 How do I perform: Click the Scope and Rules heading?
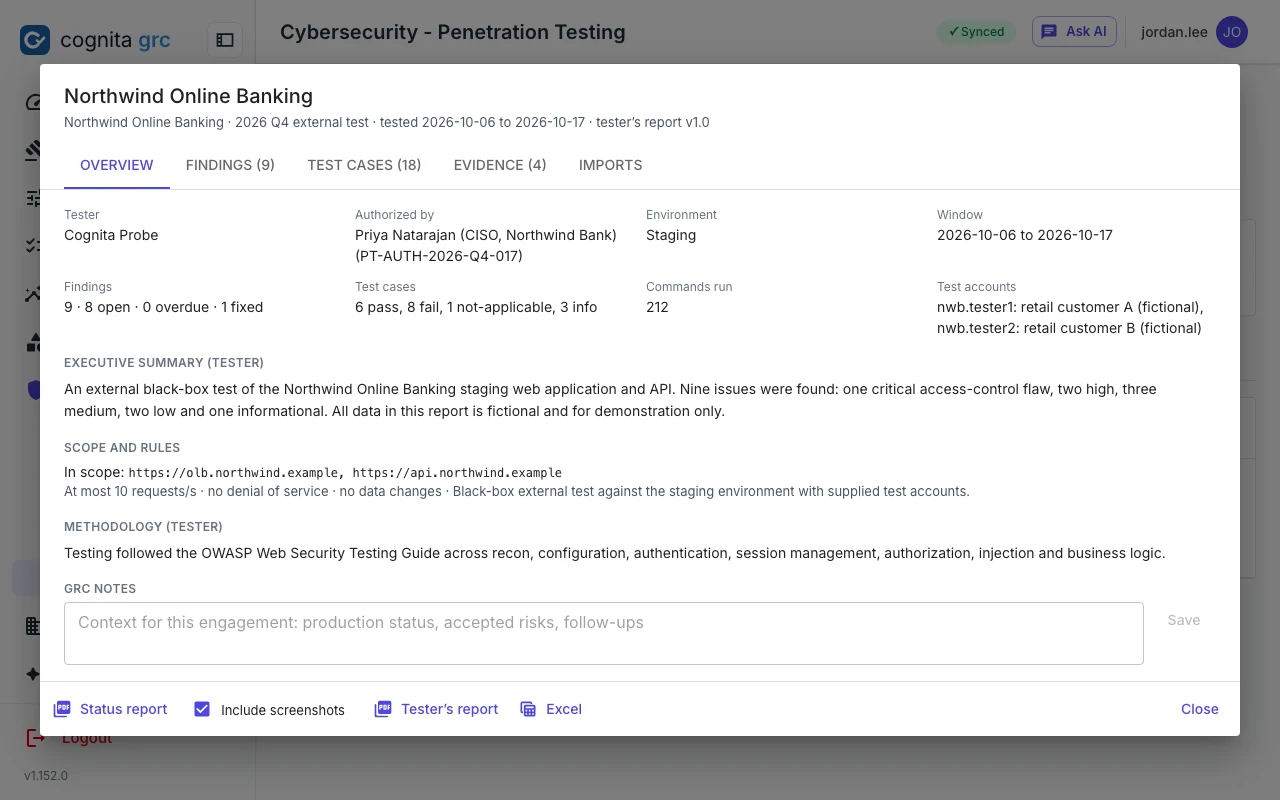[x=122, y=448]
